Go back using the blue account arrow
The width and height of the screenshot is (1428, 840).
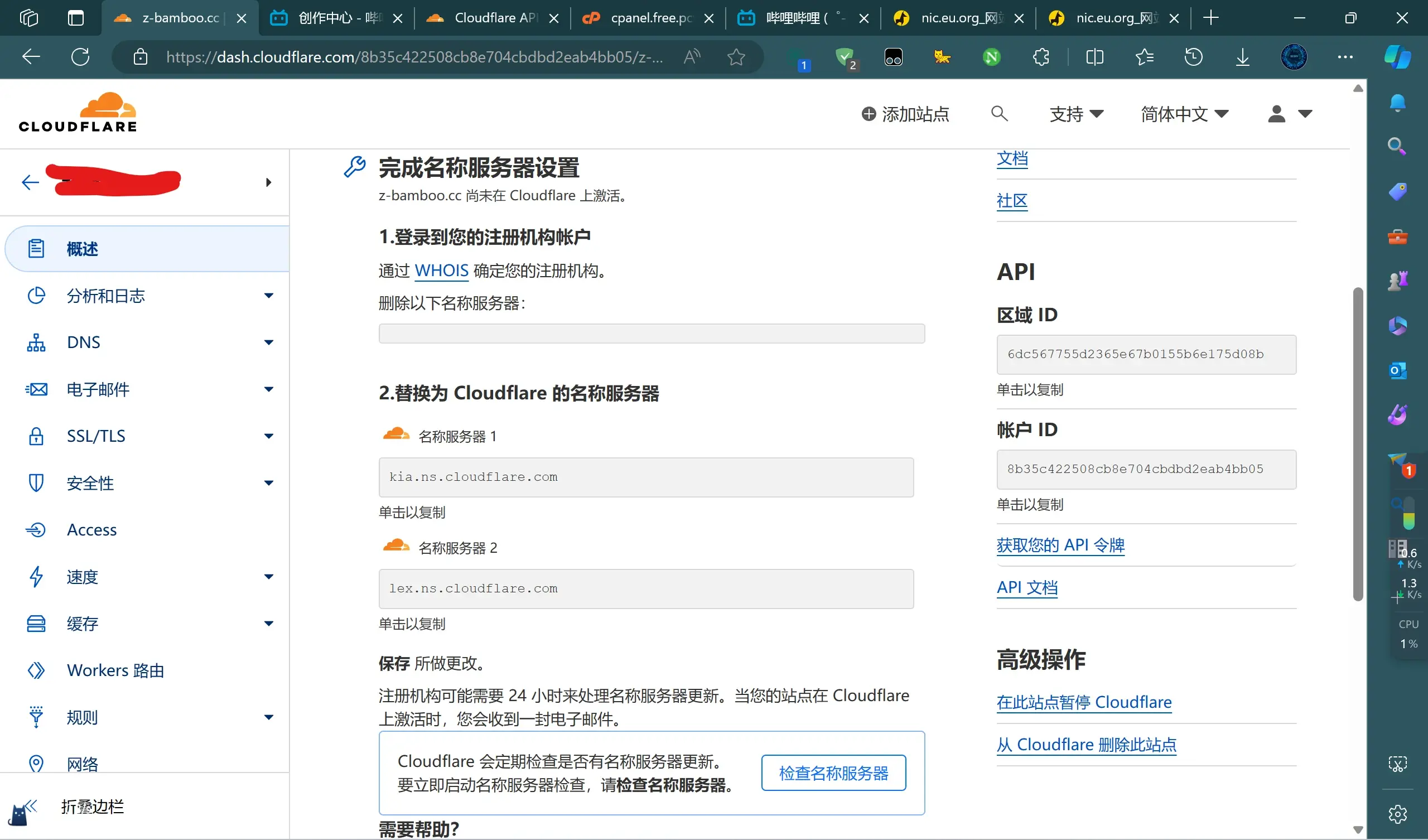click(30, 182)
